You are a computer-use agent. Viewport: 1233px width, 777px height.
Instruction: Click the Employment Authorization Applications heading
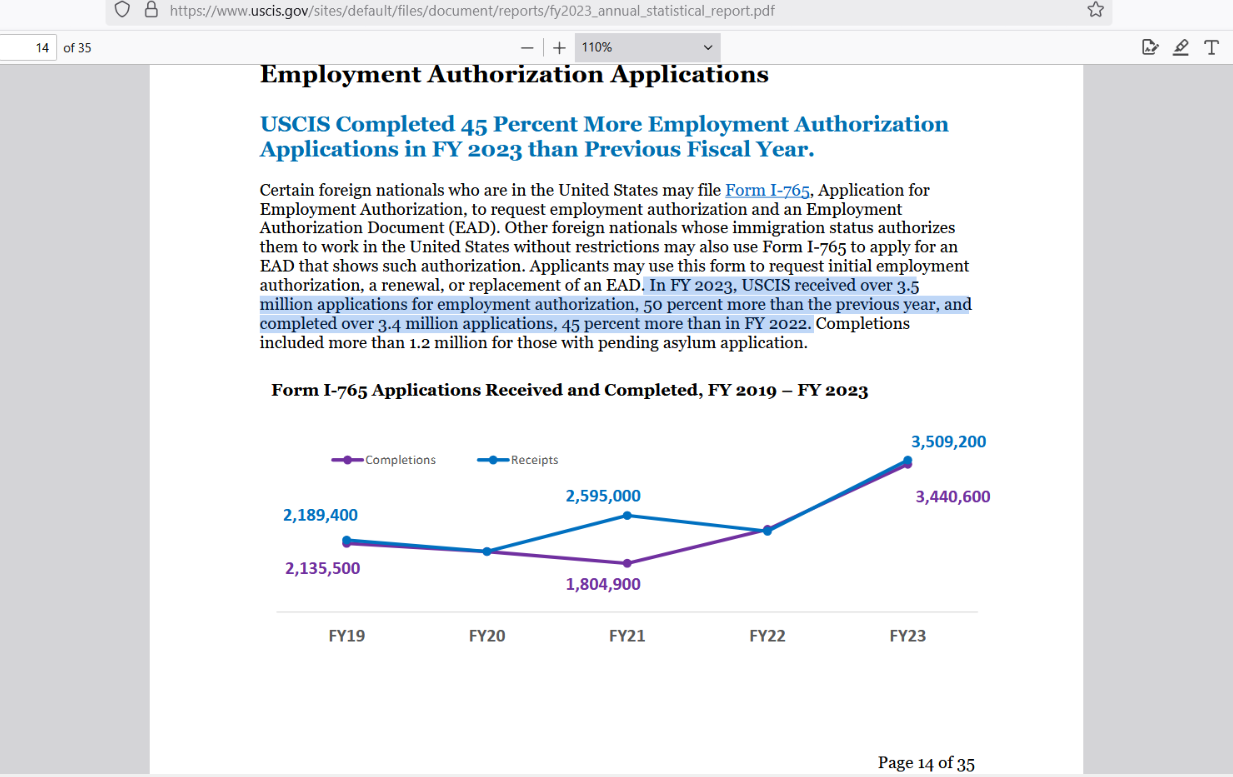tap(514, 75)
